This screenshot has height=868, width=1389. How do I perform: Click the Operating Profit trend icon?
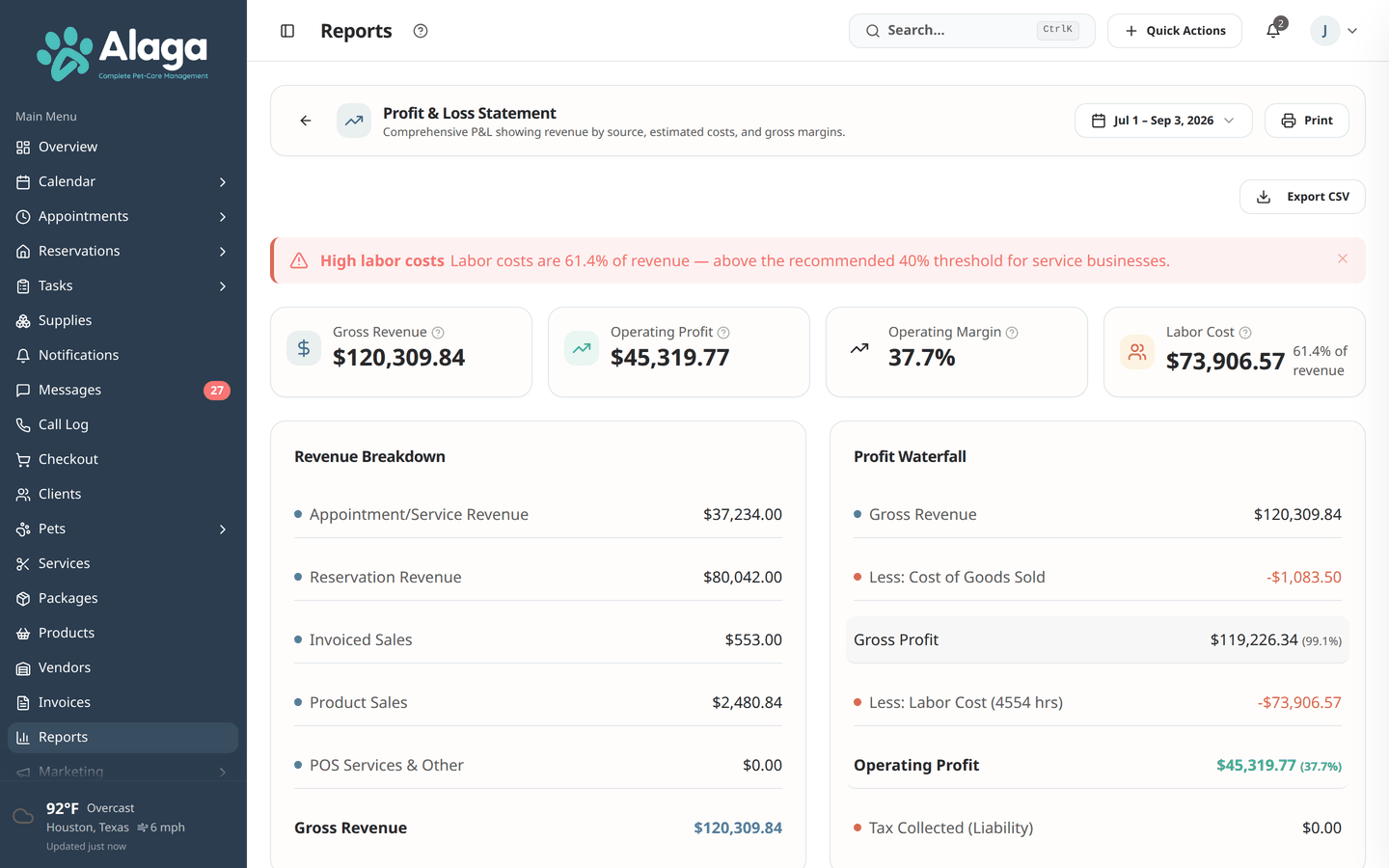(x=582, y=348)
